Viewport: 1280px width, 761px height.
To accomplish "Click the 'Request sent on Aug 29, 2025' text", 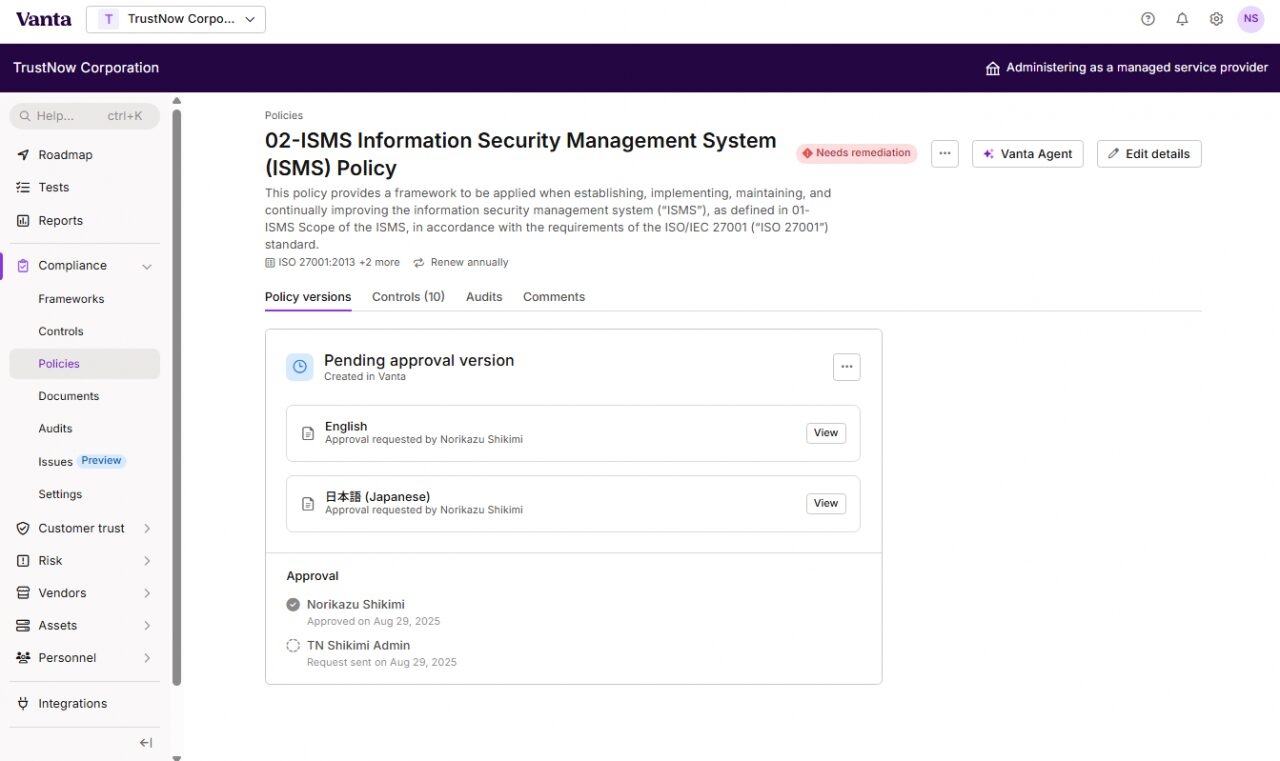I will [x=382, y=663].
